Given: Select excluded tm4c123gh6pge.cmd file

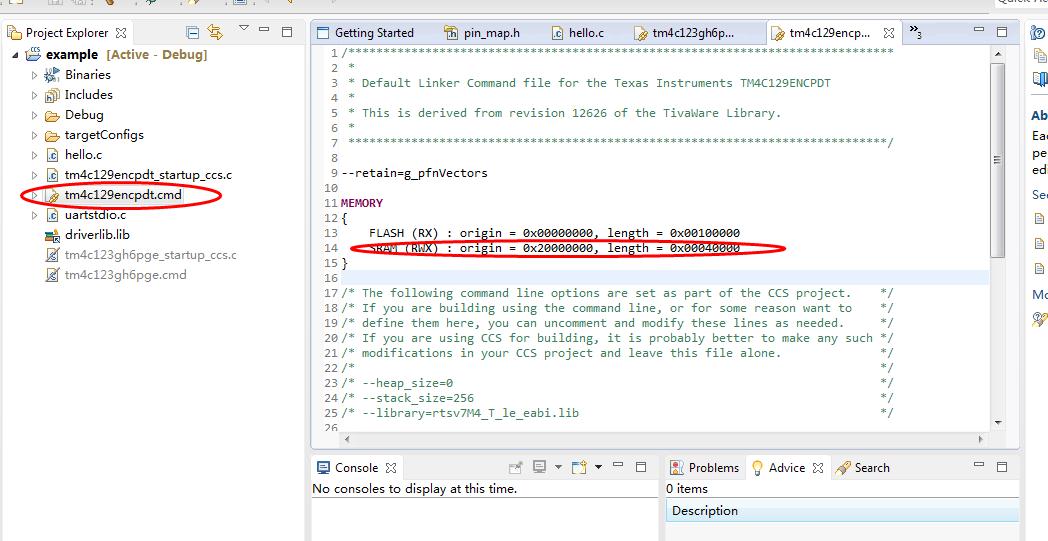Looking at the screenshot, I should (x=126, y=275).
